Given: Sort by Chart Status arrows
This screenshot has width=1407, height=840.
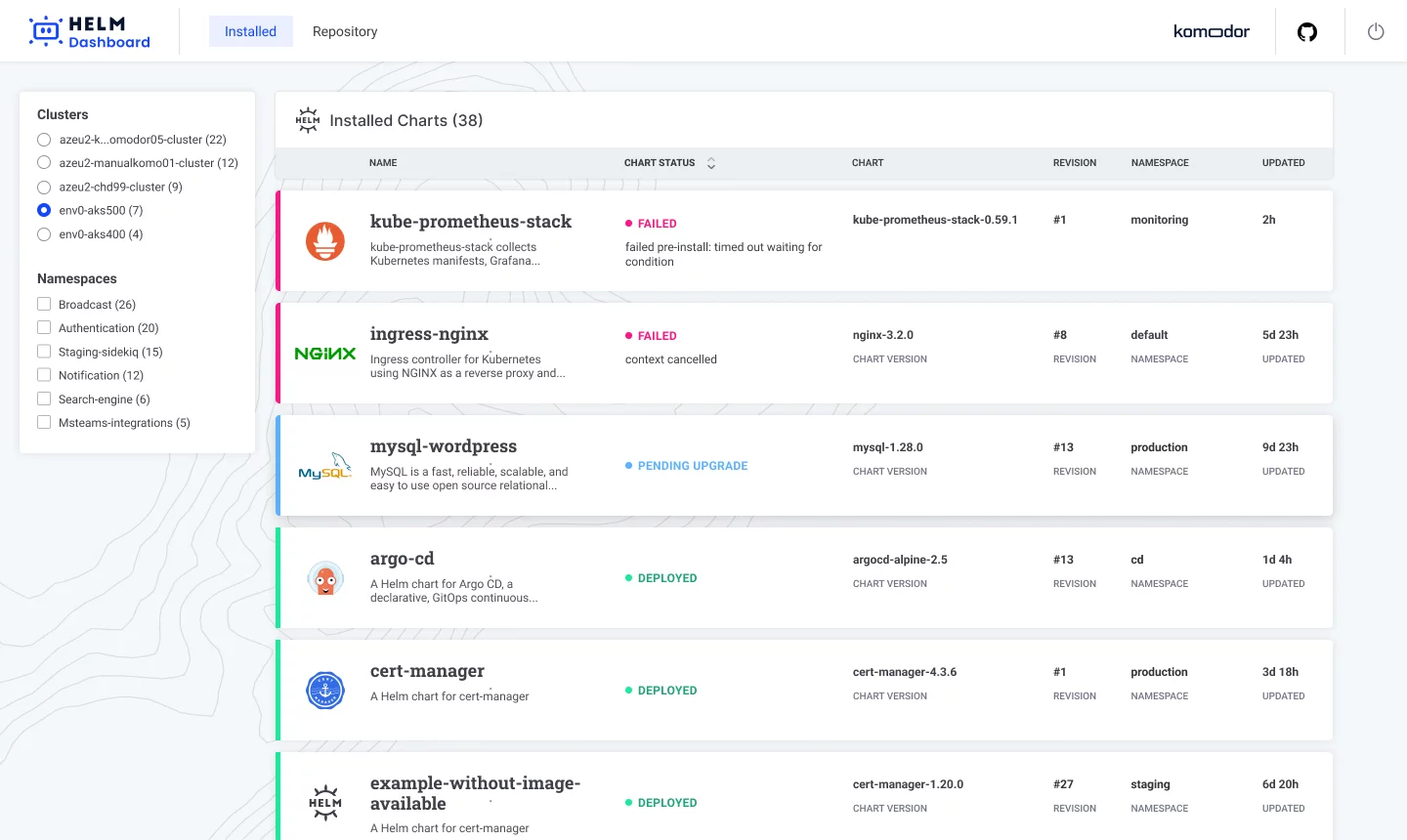Looking at the screenshot, I should pyautogui.click(x=711, y=163).
